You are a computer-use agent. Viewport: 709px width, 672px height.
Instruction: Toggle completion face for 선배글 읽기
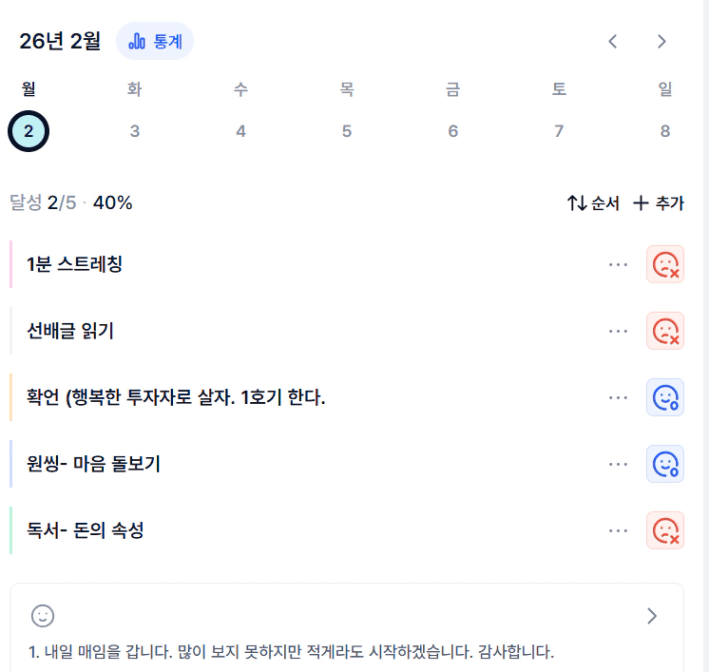pos(665,331)
